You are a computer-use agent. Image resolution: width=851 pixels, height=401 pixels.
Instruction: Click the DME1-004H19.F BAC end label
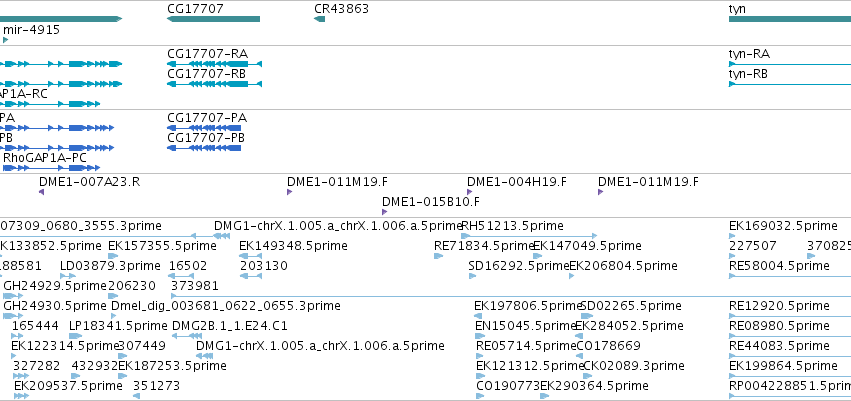click(517, 182)
